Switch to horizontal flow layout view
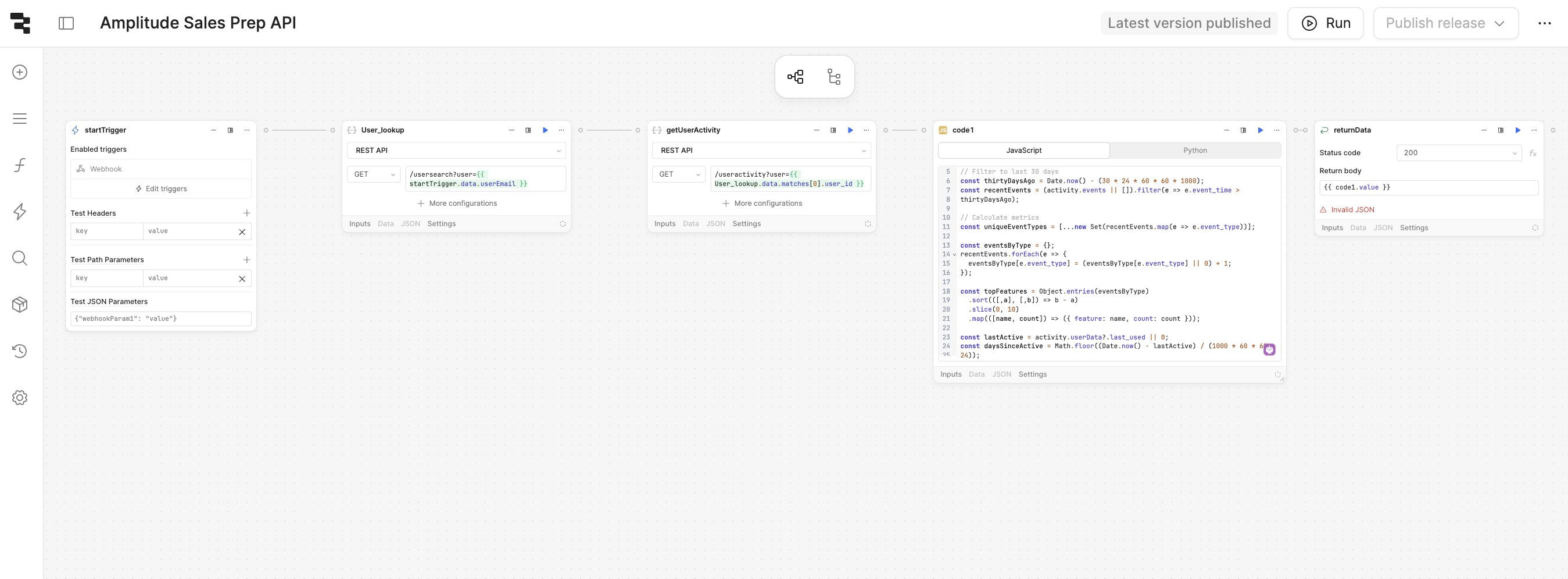The width and height of the screenshot is (1568, 579). (x=796, y=76)
